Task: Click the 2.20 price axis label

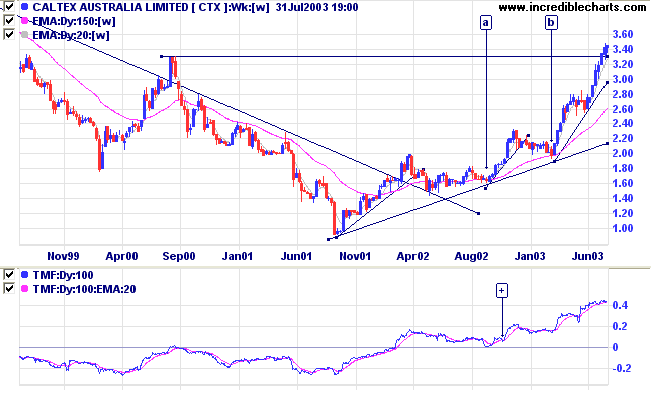Action: pyautogui.click(x=623, y=138)
